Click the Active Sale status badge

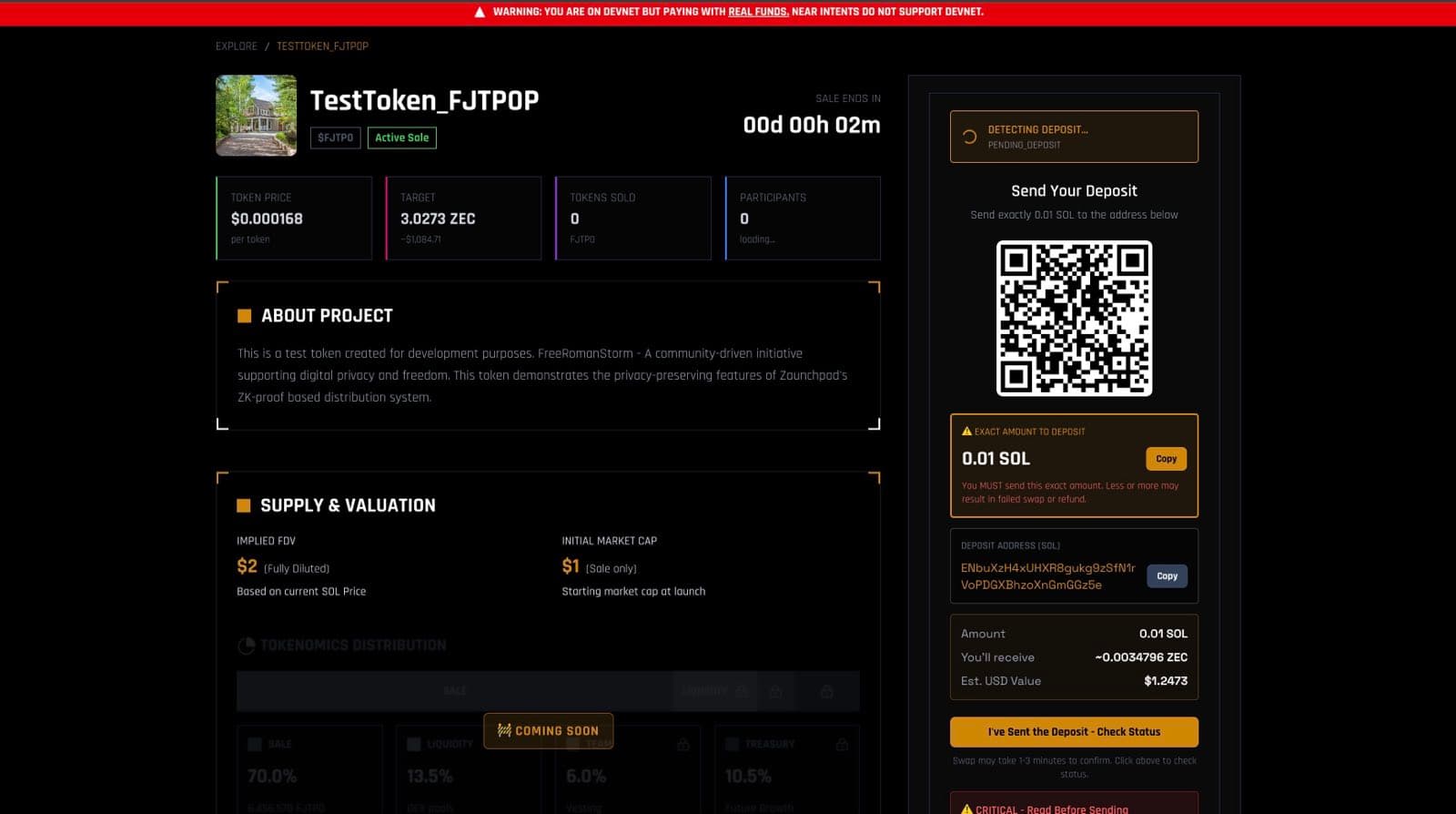[x=401, y=137]
